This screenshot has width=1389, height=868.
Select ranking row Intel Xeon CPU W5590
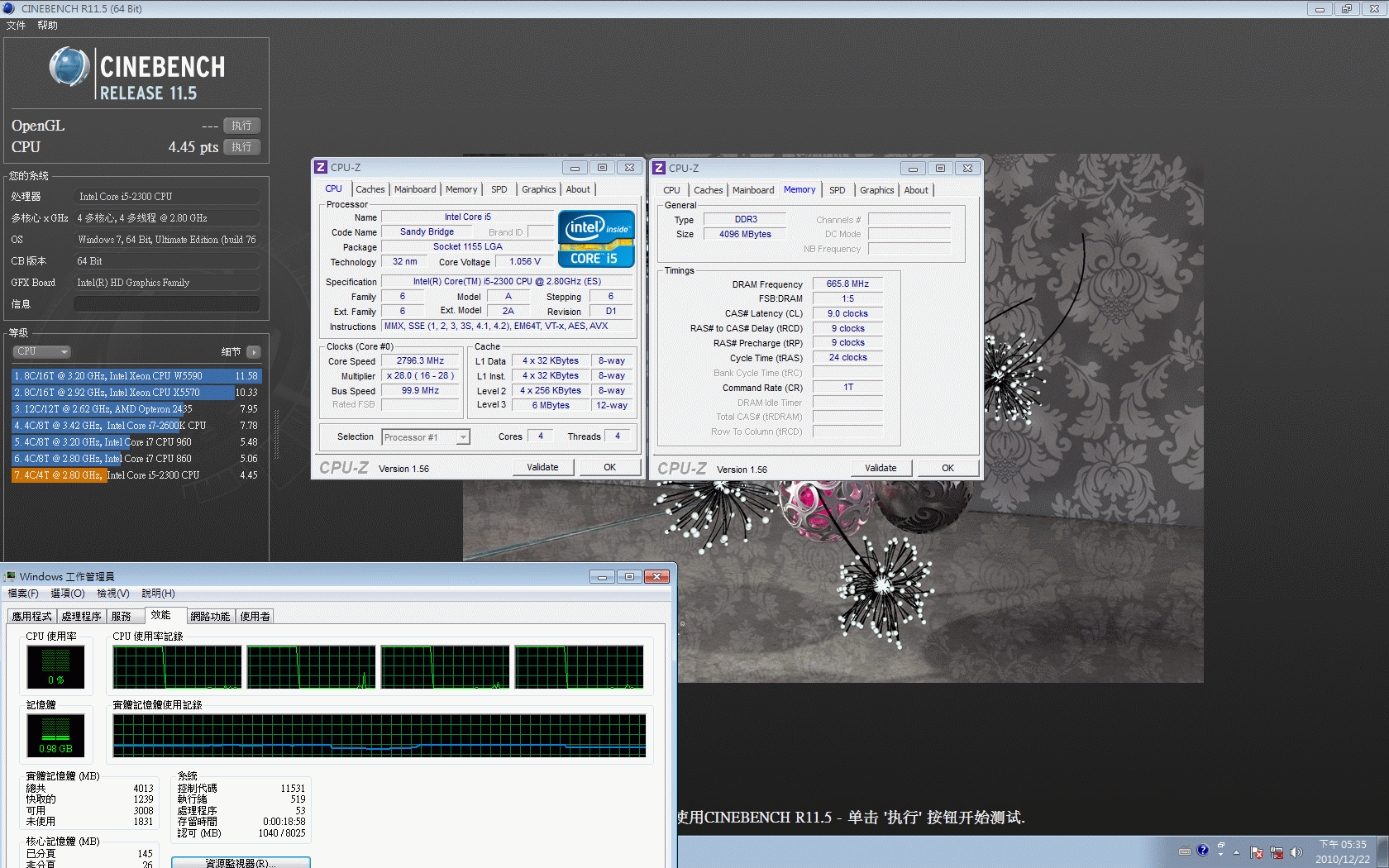click(x=136, y=376)
